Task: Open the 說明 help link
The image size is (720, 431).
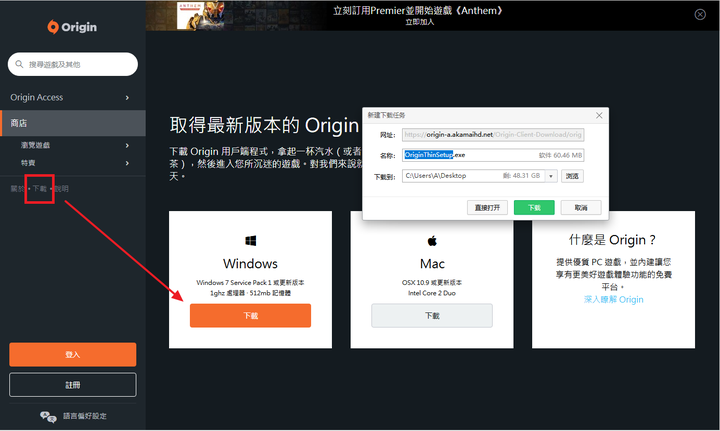Action: 62,189
